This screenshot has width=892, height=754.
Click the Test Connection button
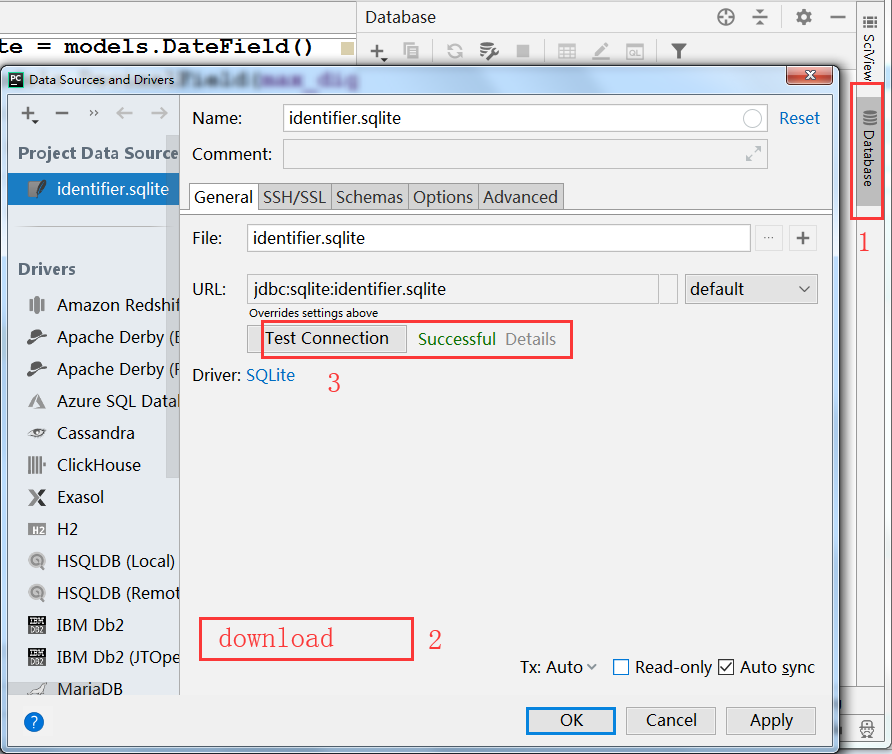327,339
